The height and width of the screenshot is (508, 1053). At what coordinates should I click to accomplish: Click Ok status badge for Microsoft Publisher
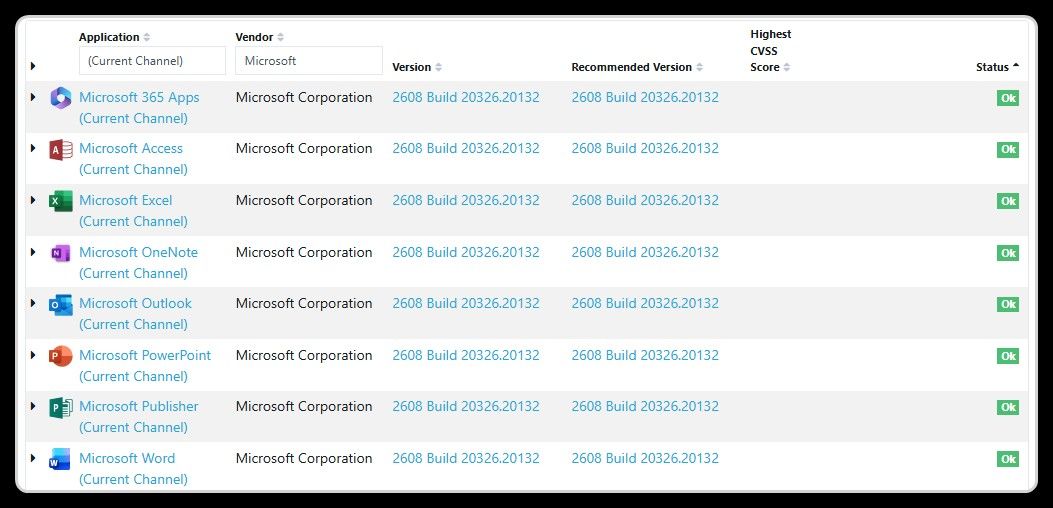pos(1008,407)
